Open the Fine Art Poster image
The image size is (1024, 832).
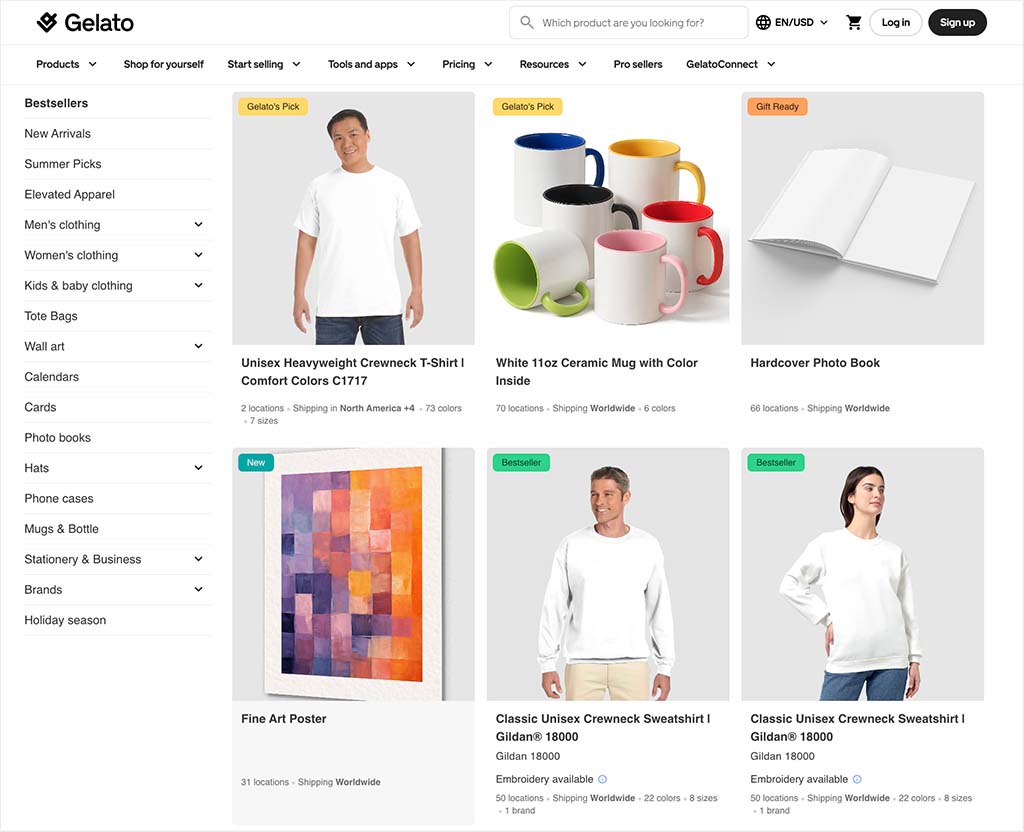353,574
